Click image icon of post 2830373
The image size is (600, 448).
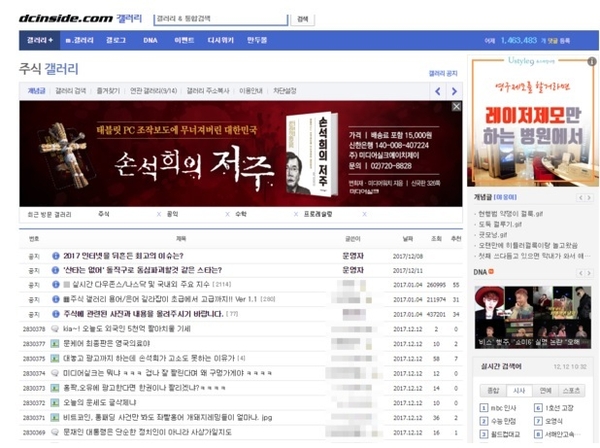tap(55, 388)
